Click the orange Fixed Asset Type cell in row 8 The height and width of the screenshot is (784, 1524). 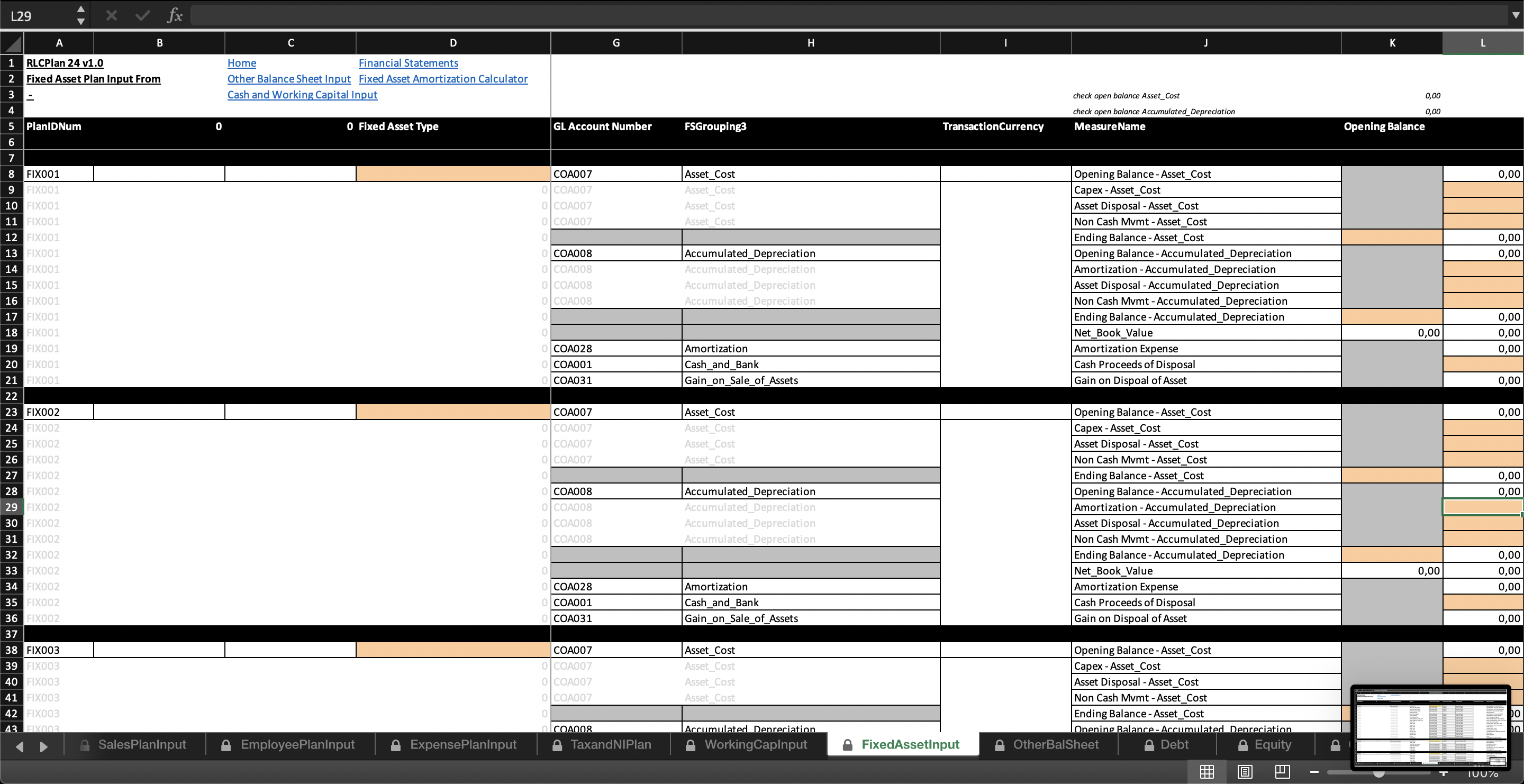[453, 174]
